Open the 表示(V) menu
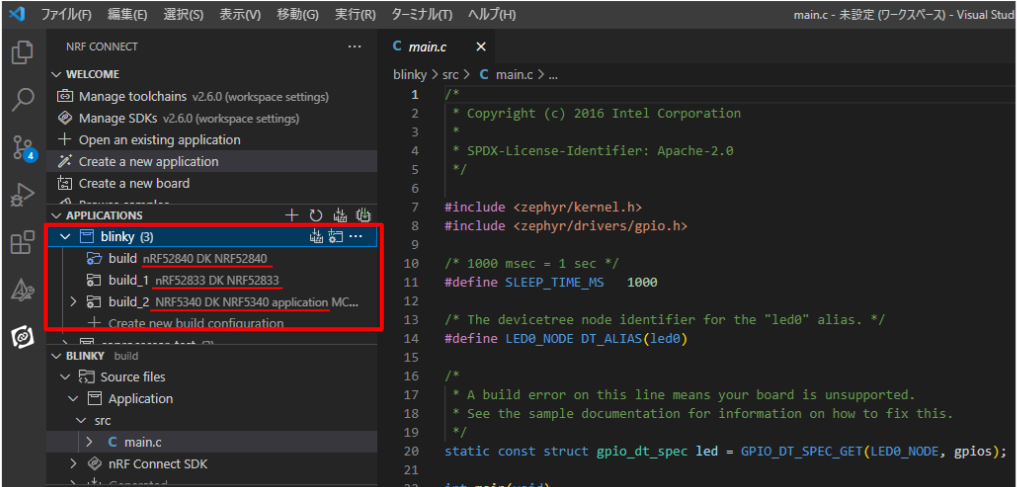1017x487 pixels. click(240, 14)
